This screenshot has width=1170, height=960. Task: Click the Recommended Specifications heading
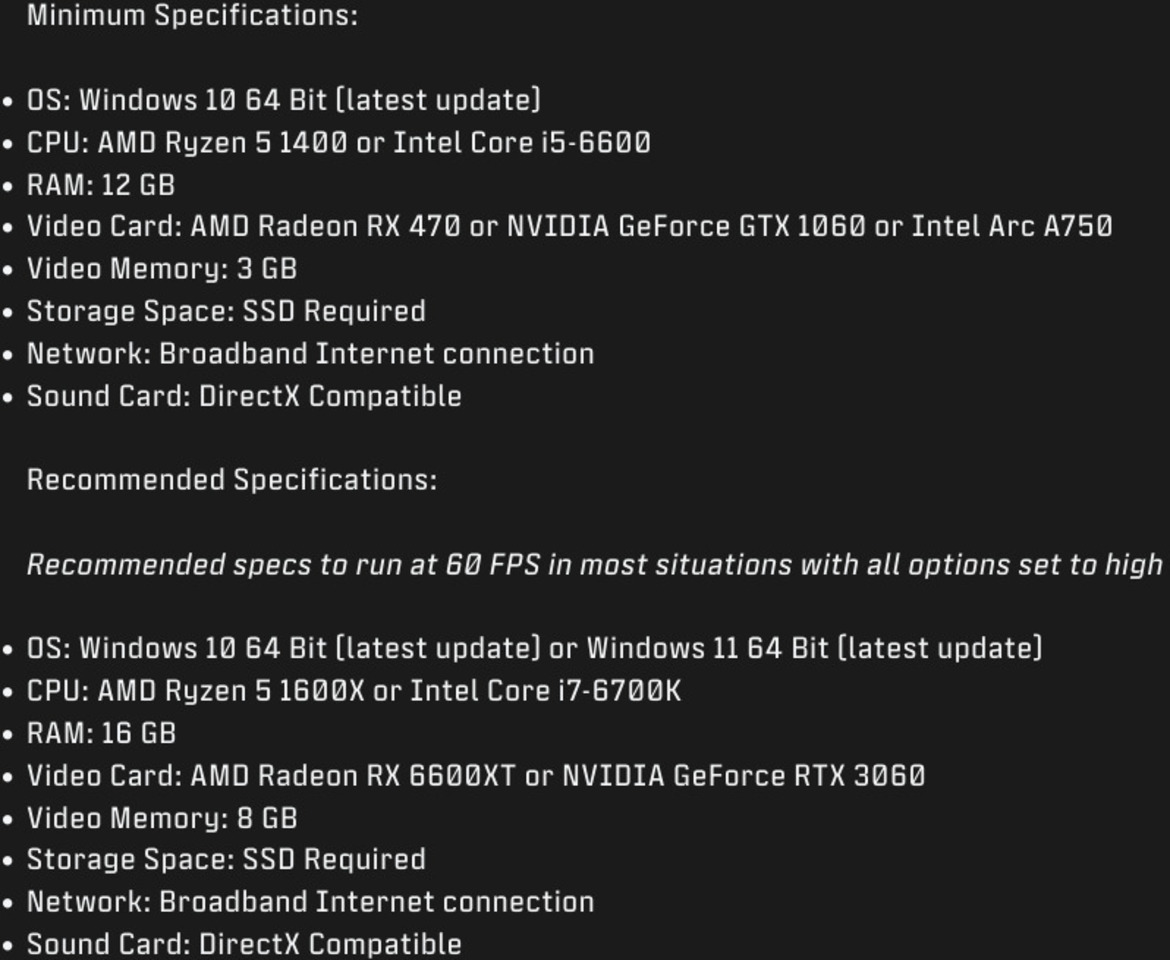click(x=231, y=480)
